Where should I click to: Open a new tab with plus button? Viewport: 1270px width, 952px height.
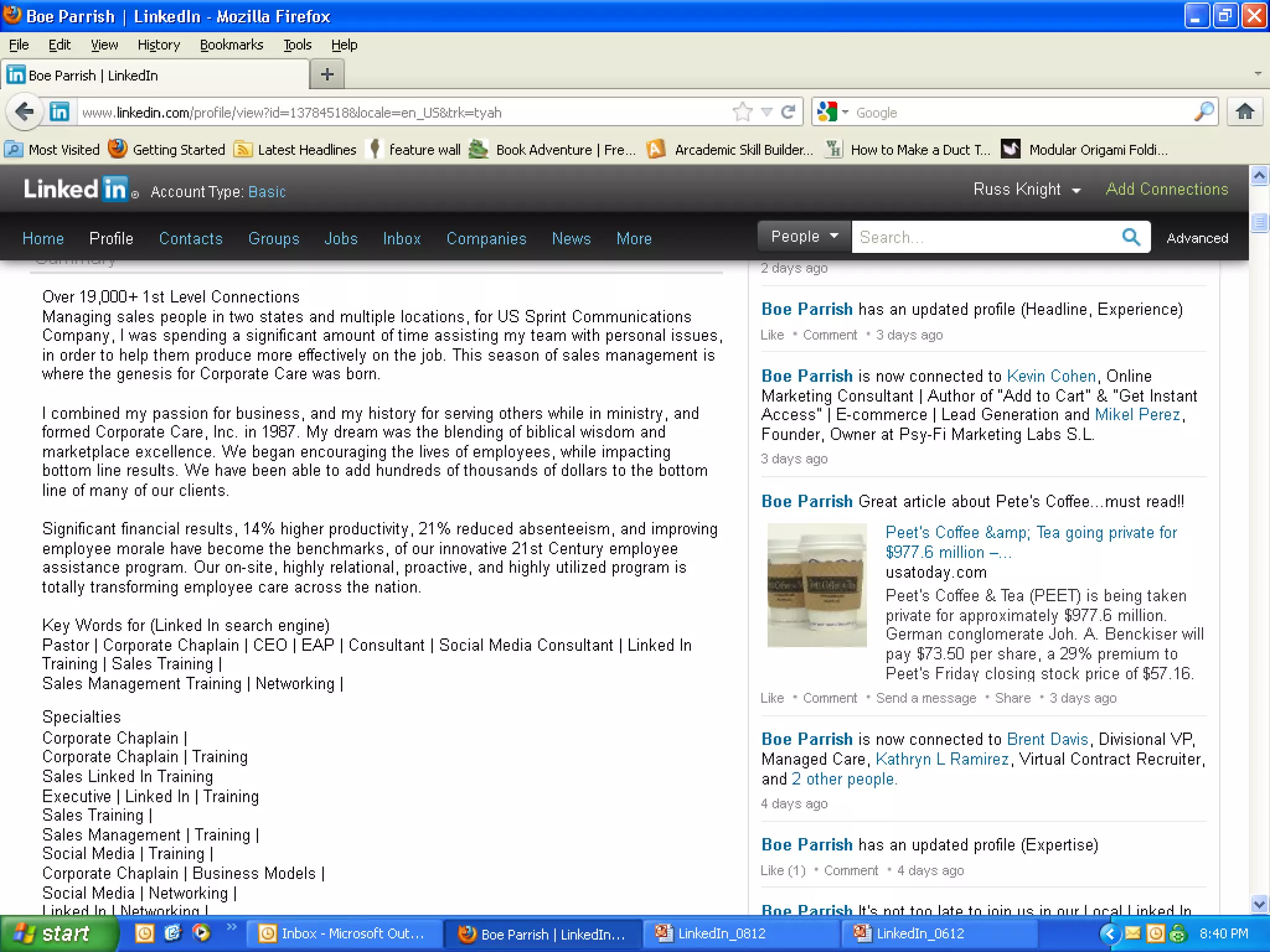coord(327,75)
